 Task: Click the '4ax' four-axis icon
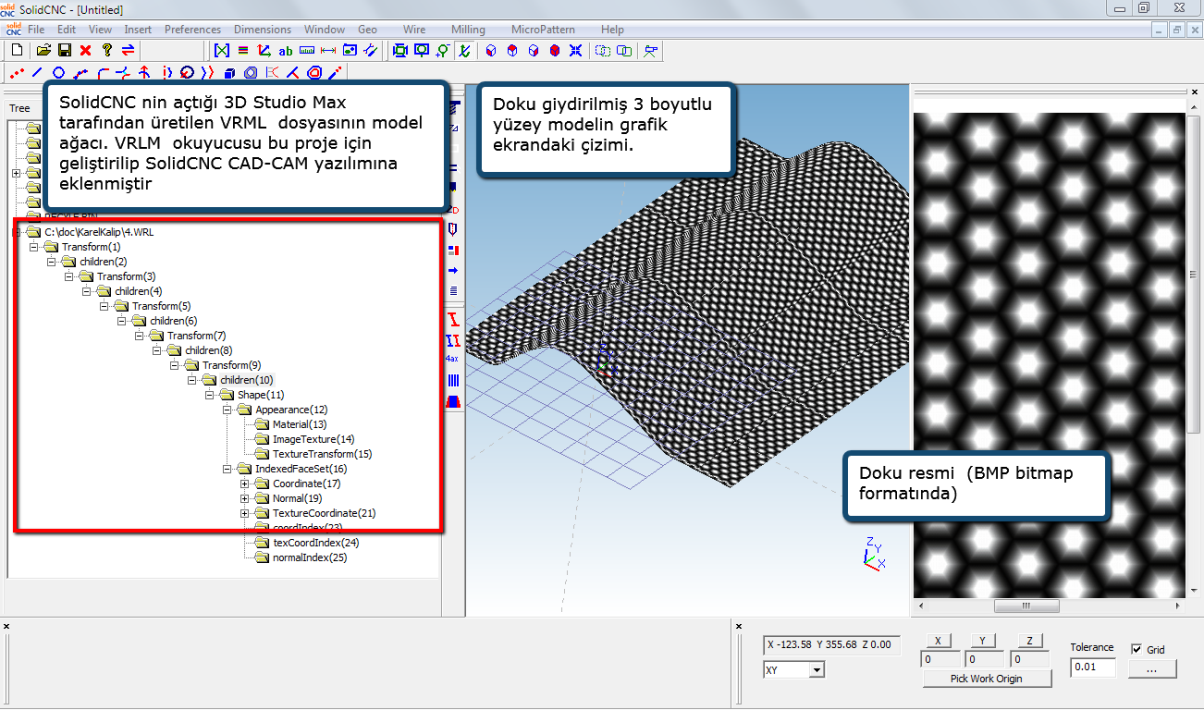(x=452, y=358)
